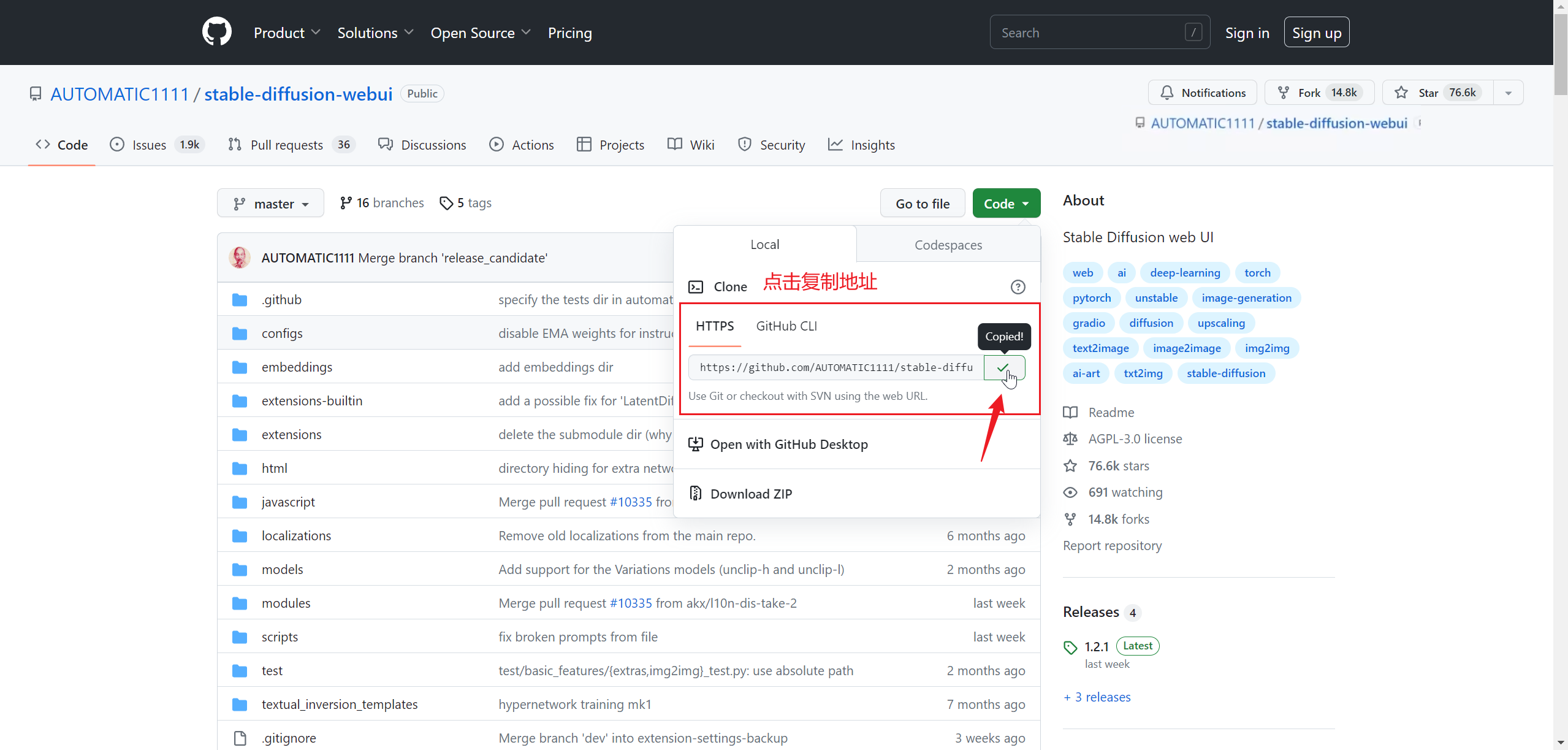Click the GitHub Octocat logo

(217, 32)
